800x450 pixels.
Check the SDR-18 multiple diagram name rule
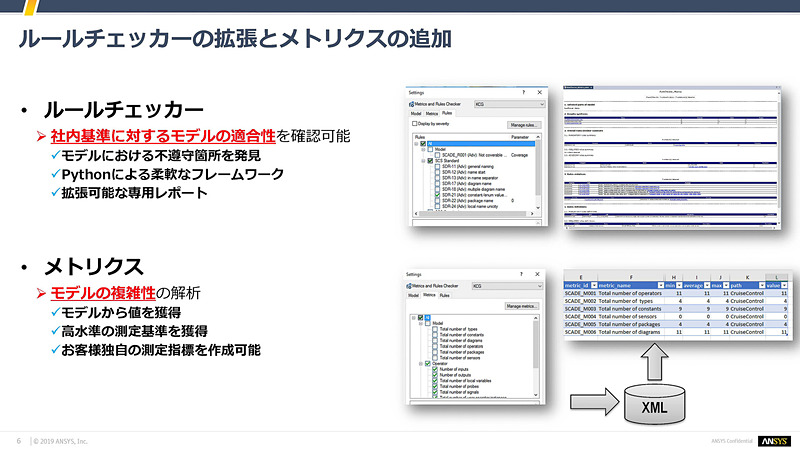pyautogui.click(x=437, y=189)
